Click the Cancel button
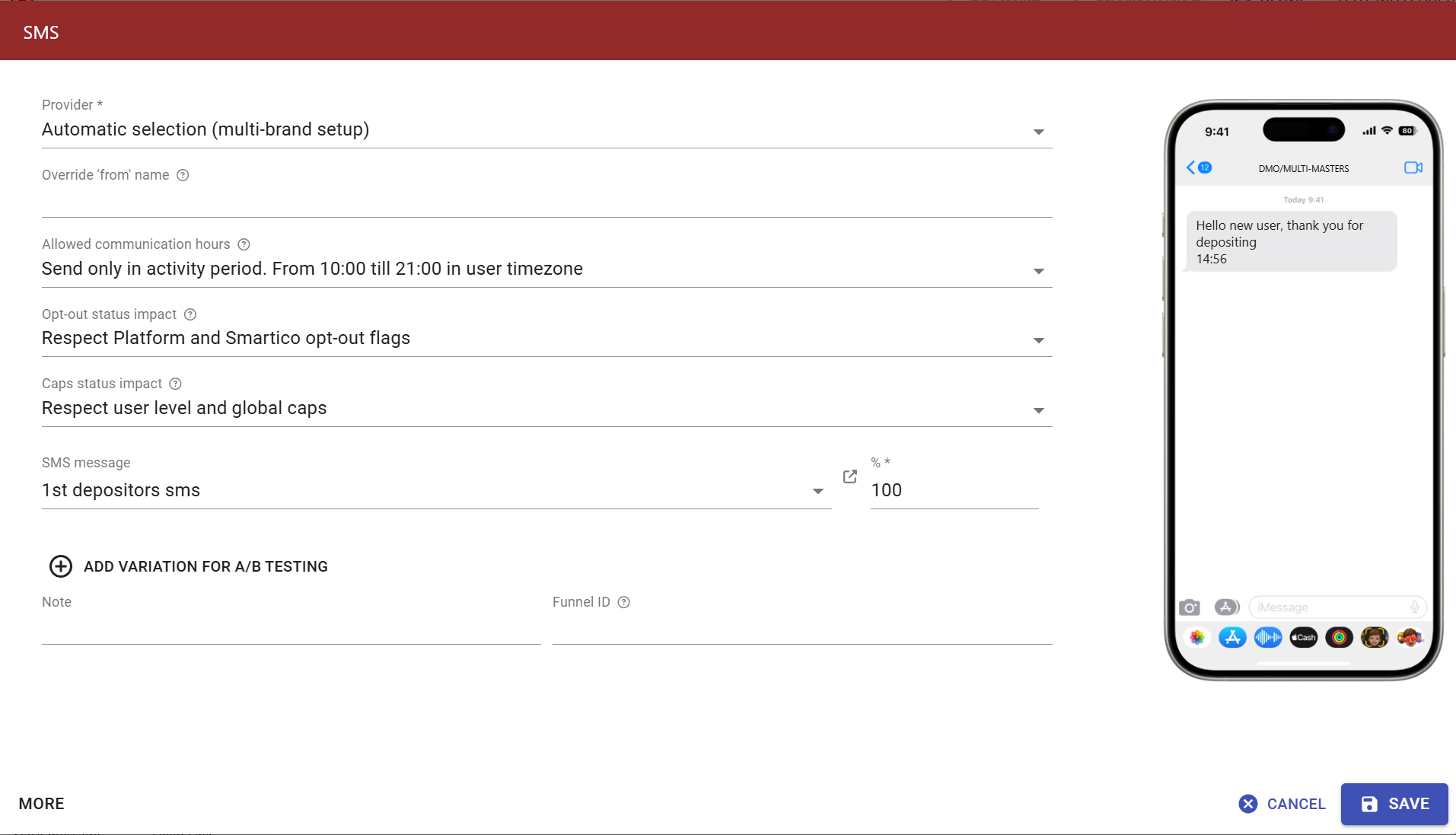Viewport: 1456px width, 835px height. point(1282,804)
